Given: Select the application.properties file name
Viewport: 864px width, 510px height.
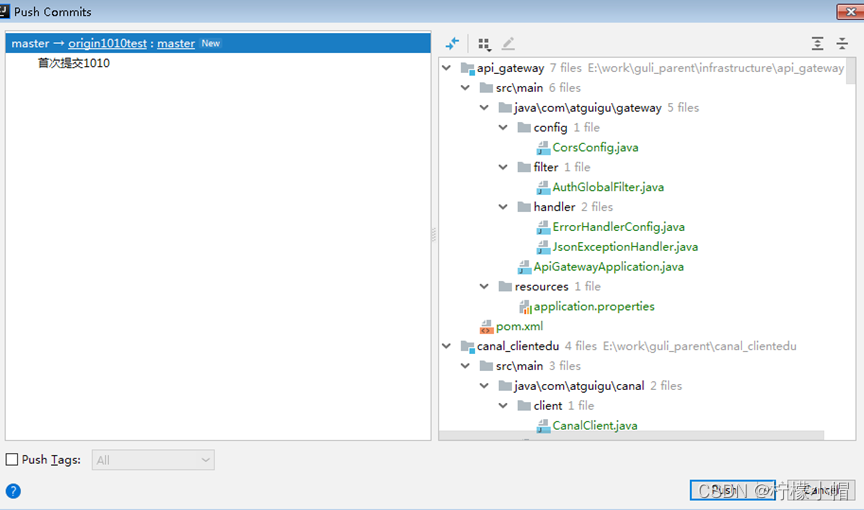Looking at the screenshot, I should 594,307.
